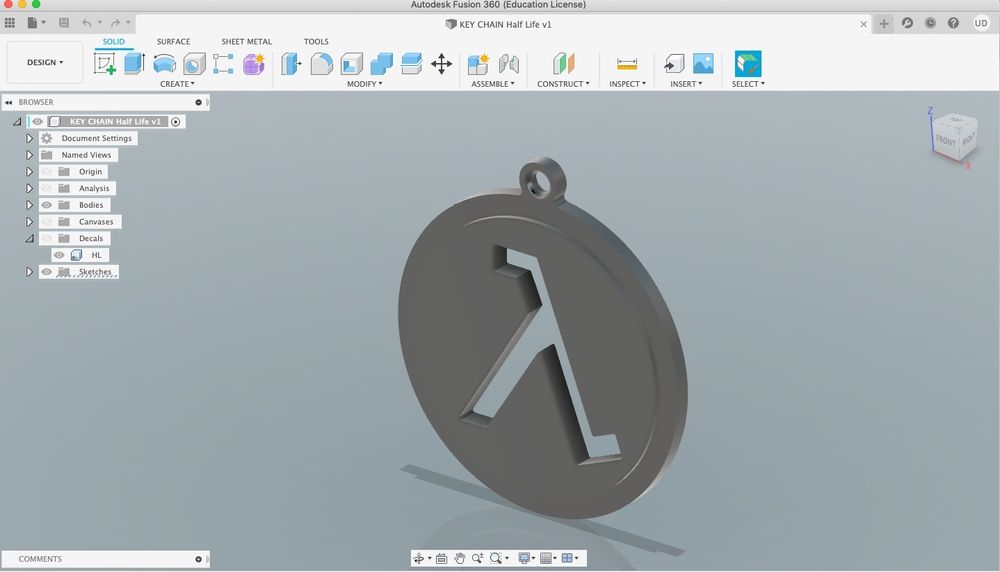Screen dimensions: 1000x572
Task: Toggle visibility of the Bodies folder
Action: pyautogui.click(x=47, y=205)
